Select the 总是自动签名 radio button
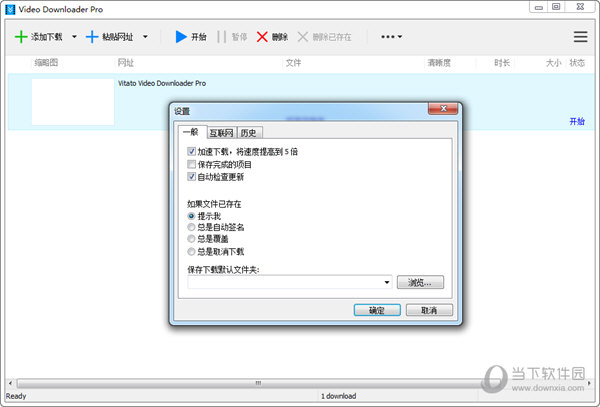Image resolution: width=600 pixels, height=407 pixels. click(x=191, y=227)
